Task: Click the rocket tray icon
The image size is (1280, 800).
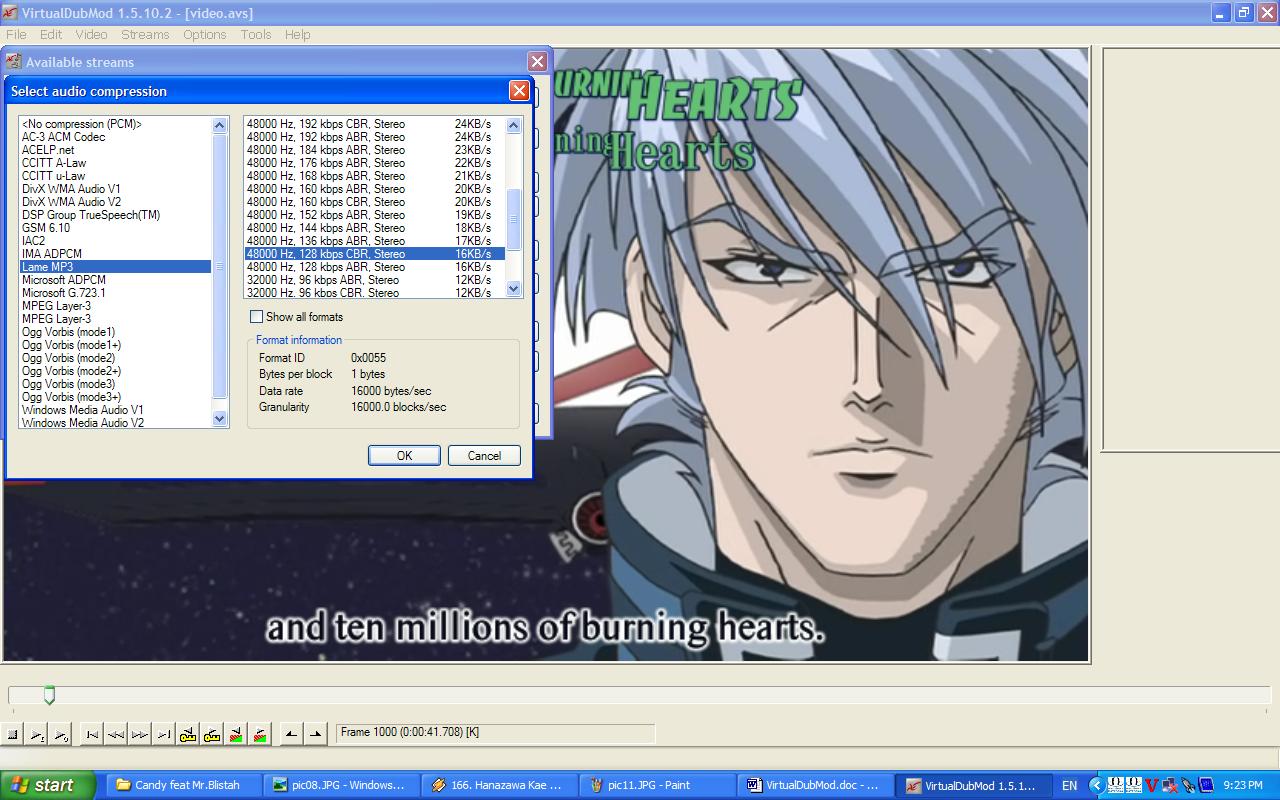Action: [x=1188, y=785]
